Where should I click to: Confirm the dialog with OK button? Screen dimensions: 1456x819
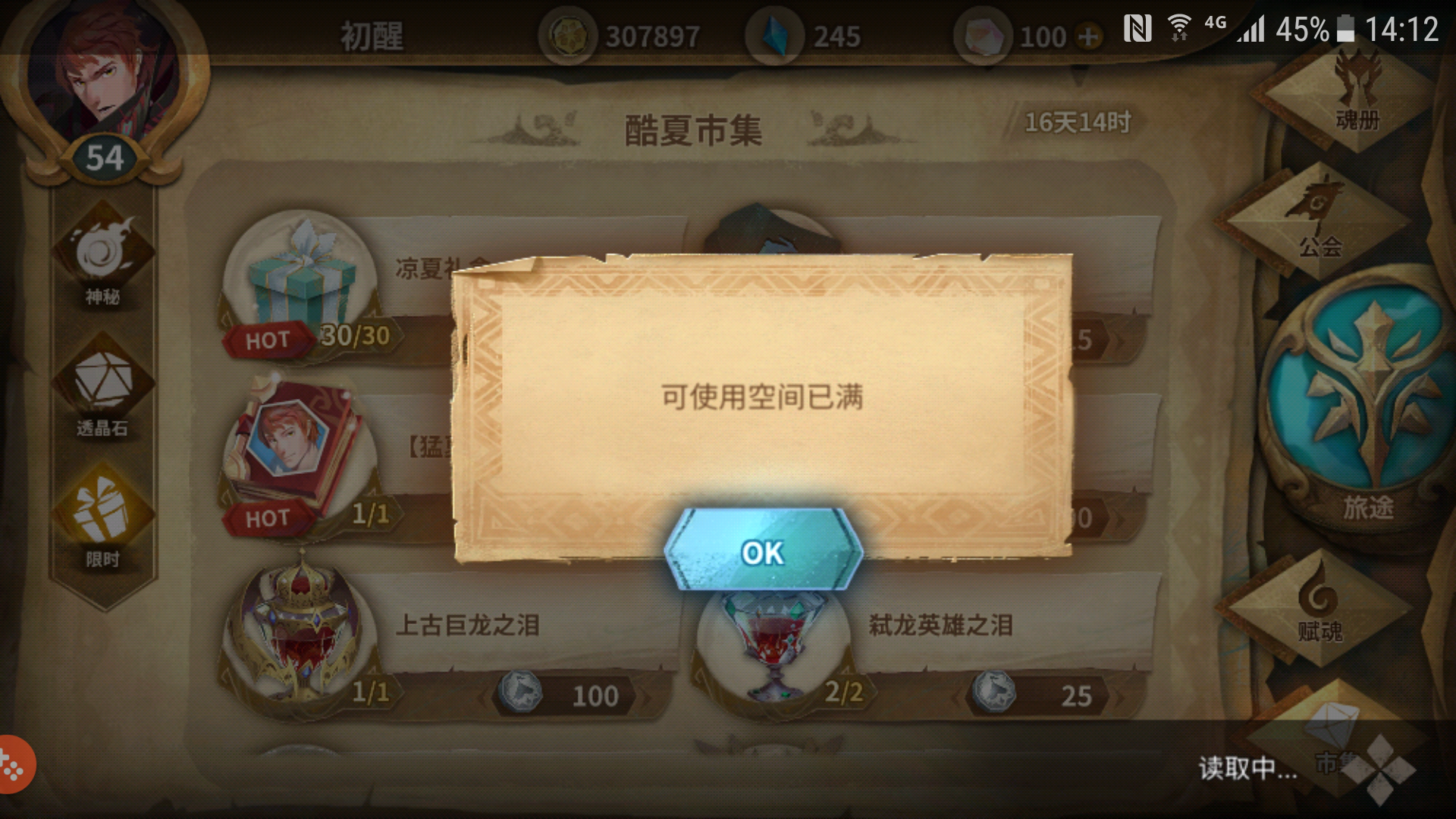pyautogui.click(x=763, y=551)
